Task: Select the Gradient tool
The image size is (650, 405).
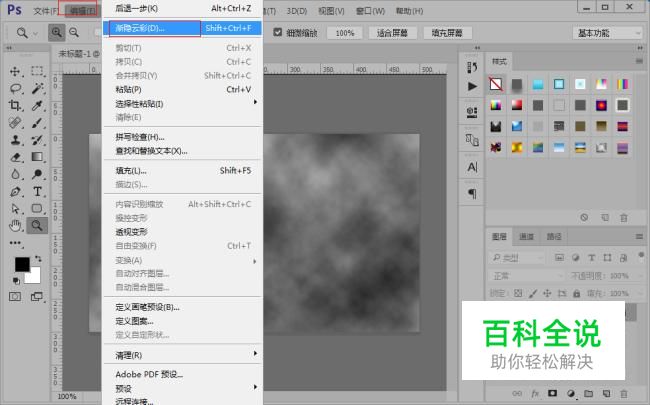Action: pos(37,157)
